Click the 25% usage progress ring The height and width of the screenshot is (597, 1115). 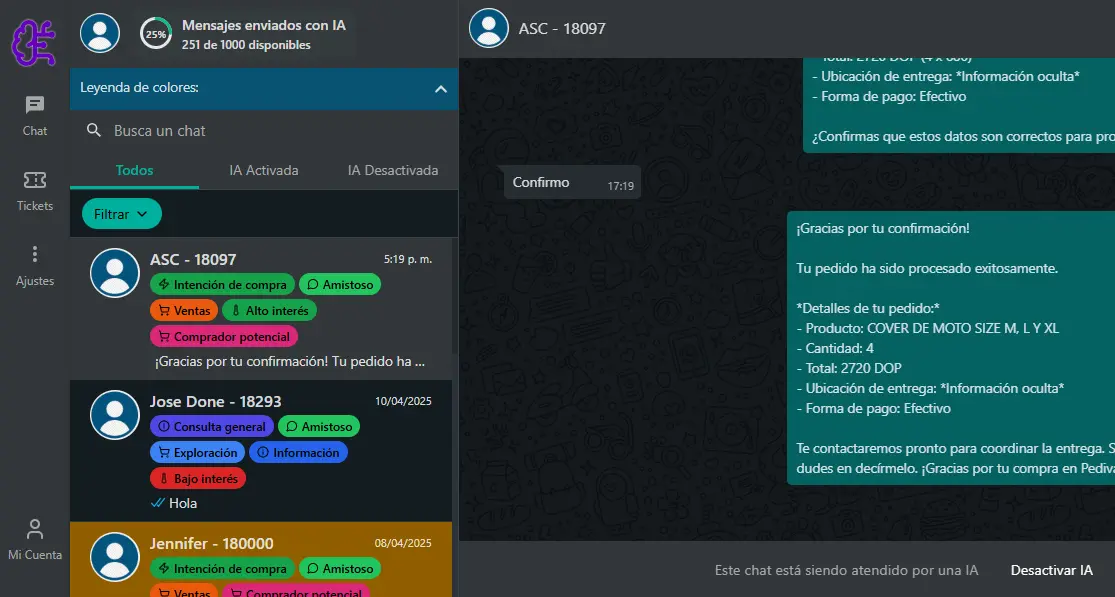[156, 33]
